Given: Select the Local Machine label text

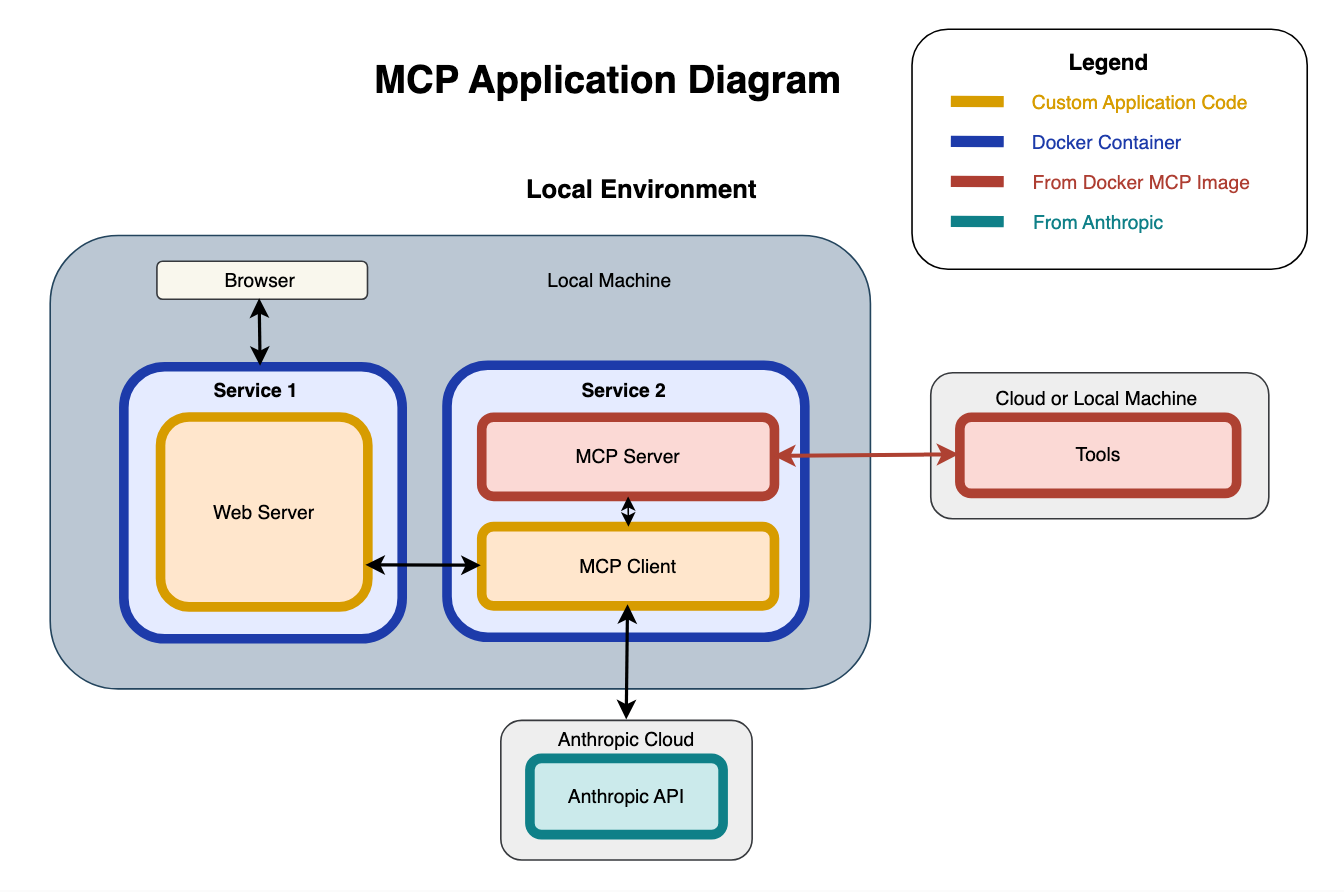Looking at the screenshot, I should (609, 280).
